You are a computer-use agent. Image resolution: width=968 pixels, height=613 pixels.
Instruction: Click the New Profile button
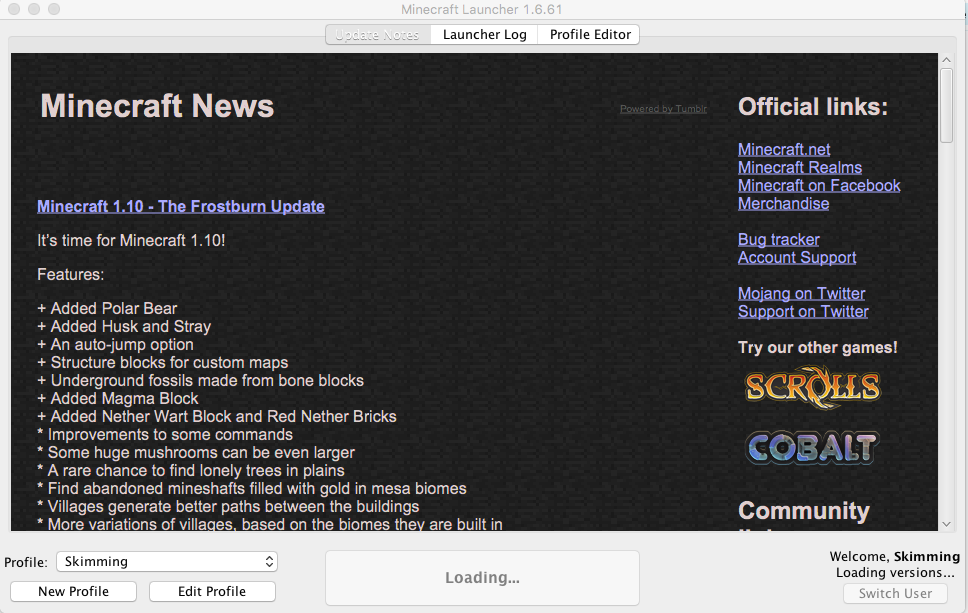pyautogui.click(x=73, y=591)
